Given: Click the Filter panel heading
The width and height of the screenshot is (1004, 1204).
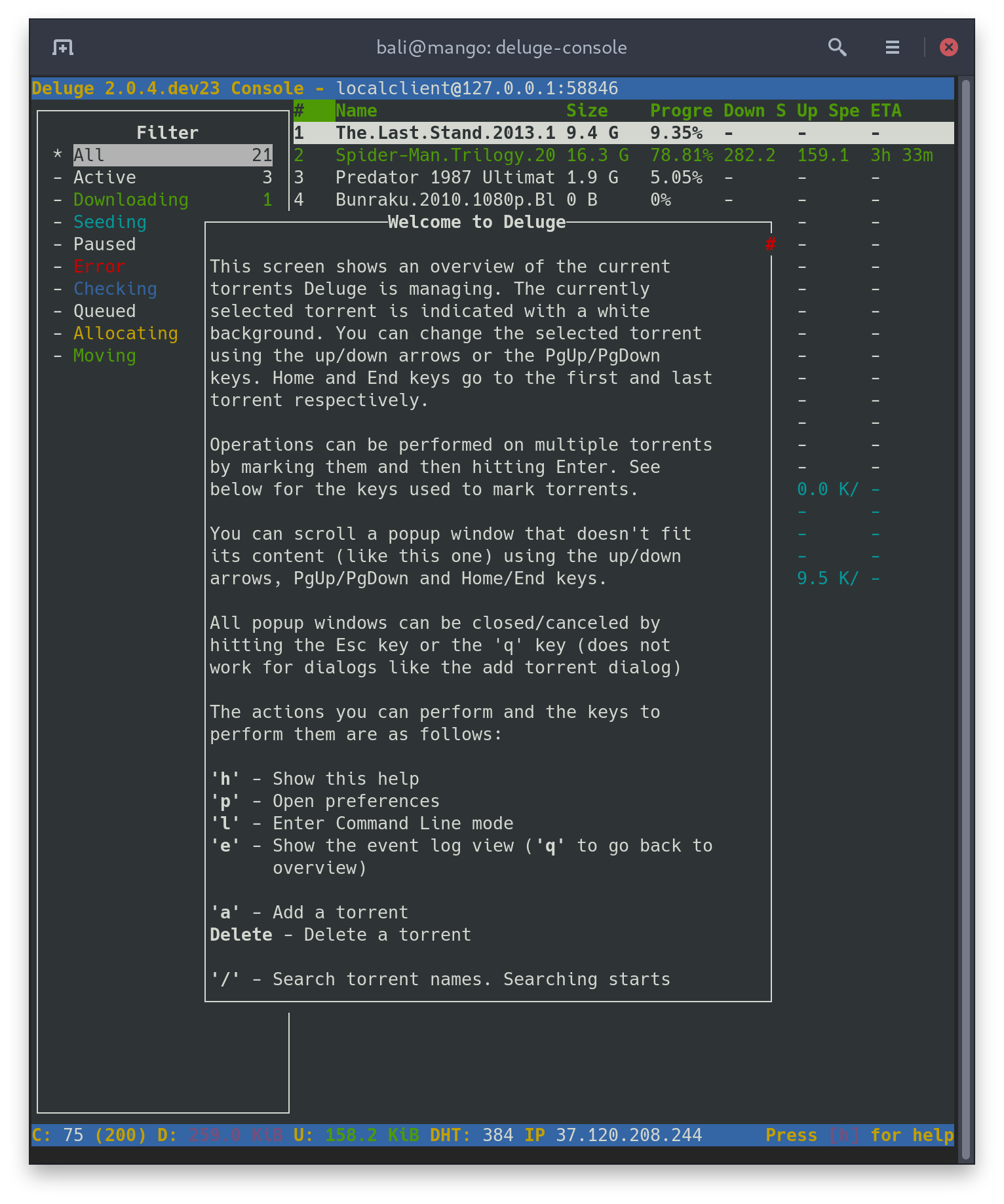Looking at the screenshot, I should tap(167, 133).
